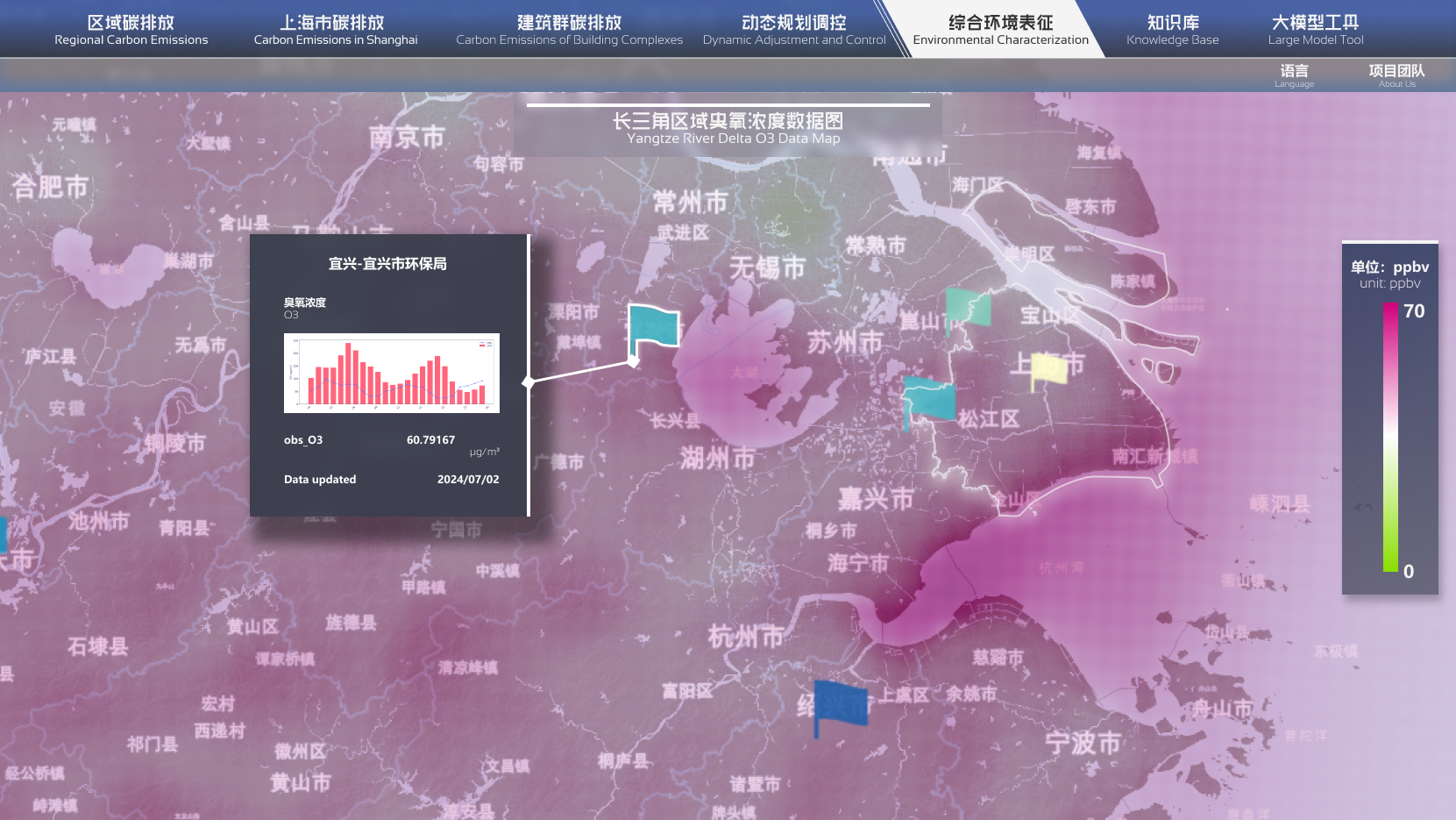Viewport: 1456px width, 820px height.
Task: Click the Yangtze River Delta O3 Data Map title
Action: [728, 128]
